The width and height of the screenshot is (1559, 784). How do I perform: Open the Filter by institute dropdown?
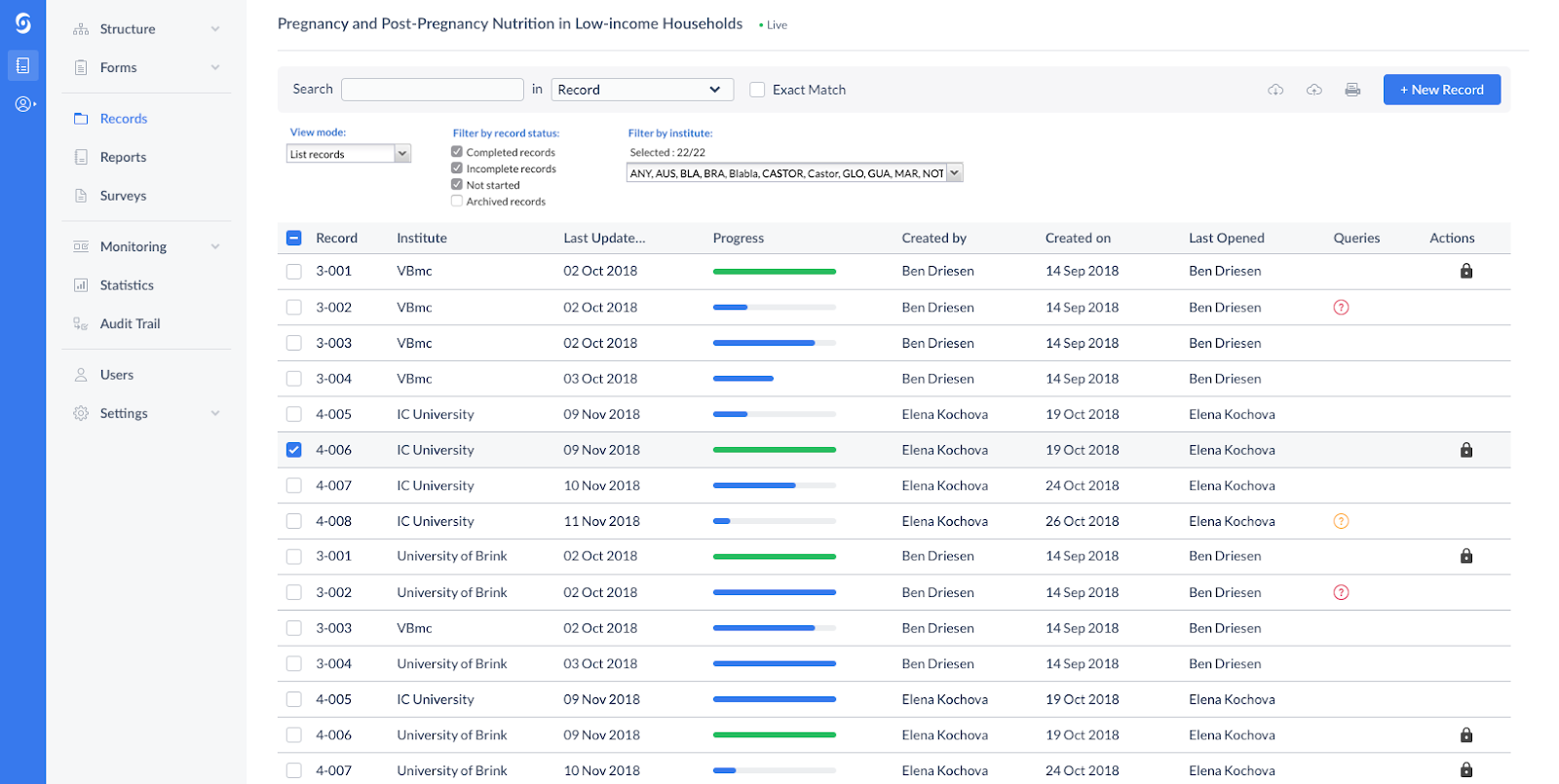tap(794, 173)
